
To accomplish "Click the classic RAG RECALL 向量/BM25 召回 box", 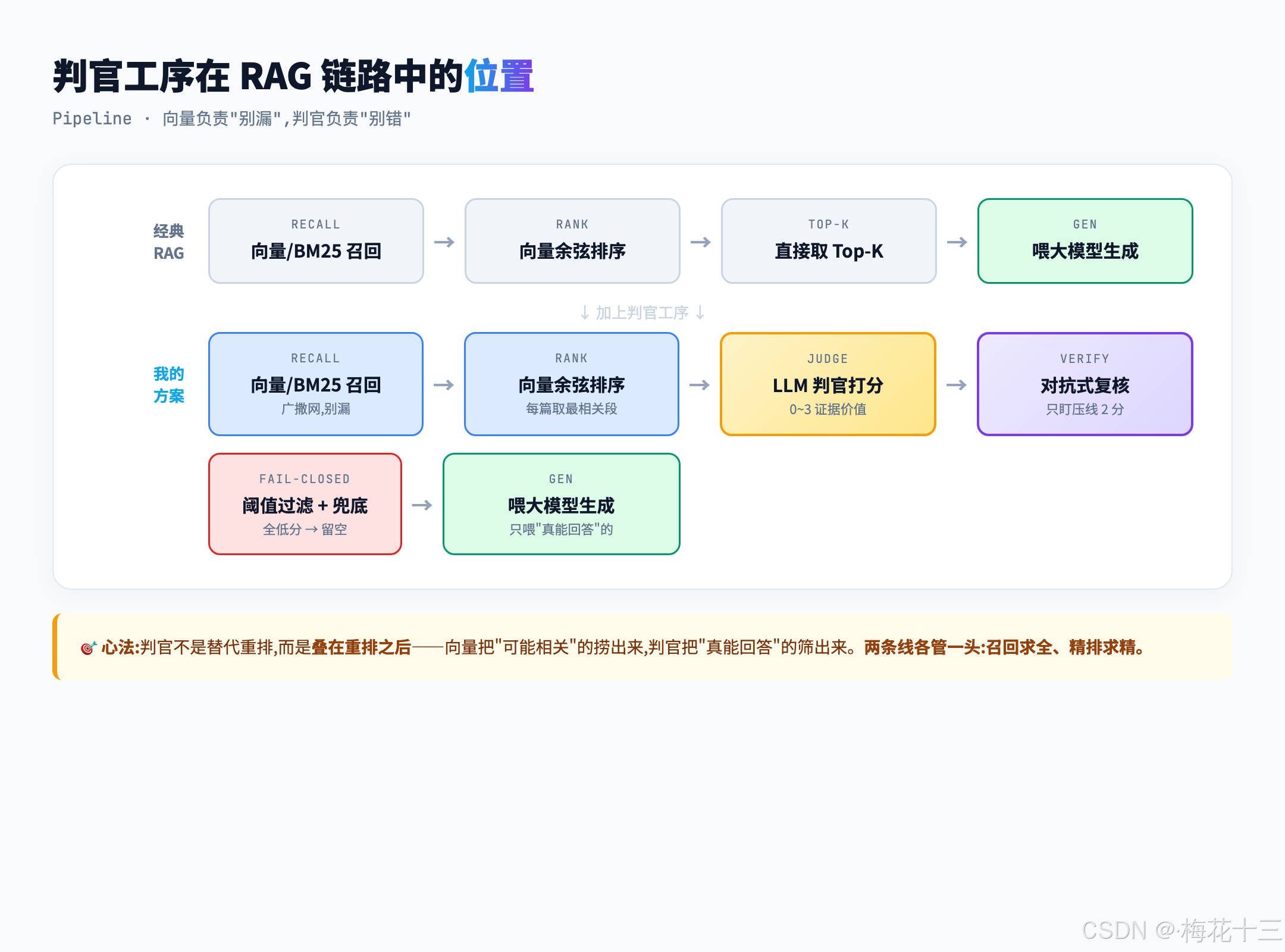I will click(x=316, y=241).
